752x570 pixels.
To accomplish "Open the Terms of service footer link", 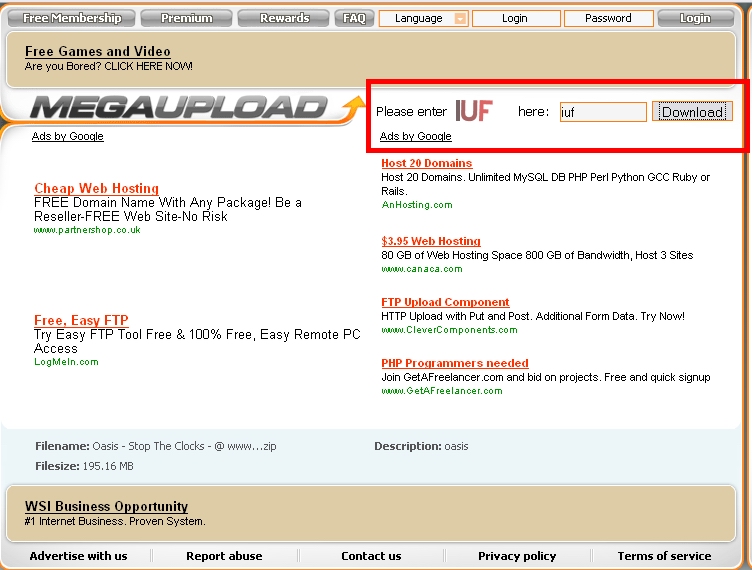I will 664,556.
